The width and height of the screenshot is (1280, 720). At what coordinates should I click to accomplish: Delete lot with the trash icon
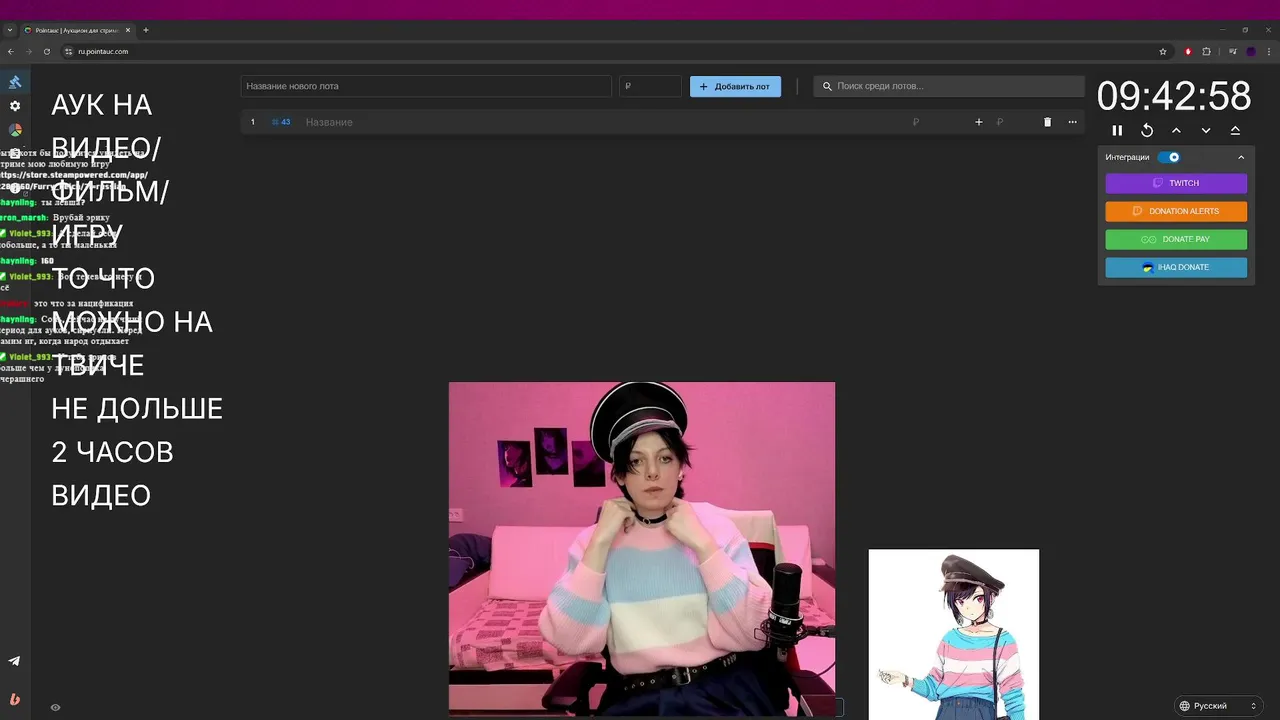[x=1047, y=122]
